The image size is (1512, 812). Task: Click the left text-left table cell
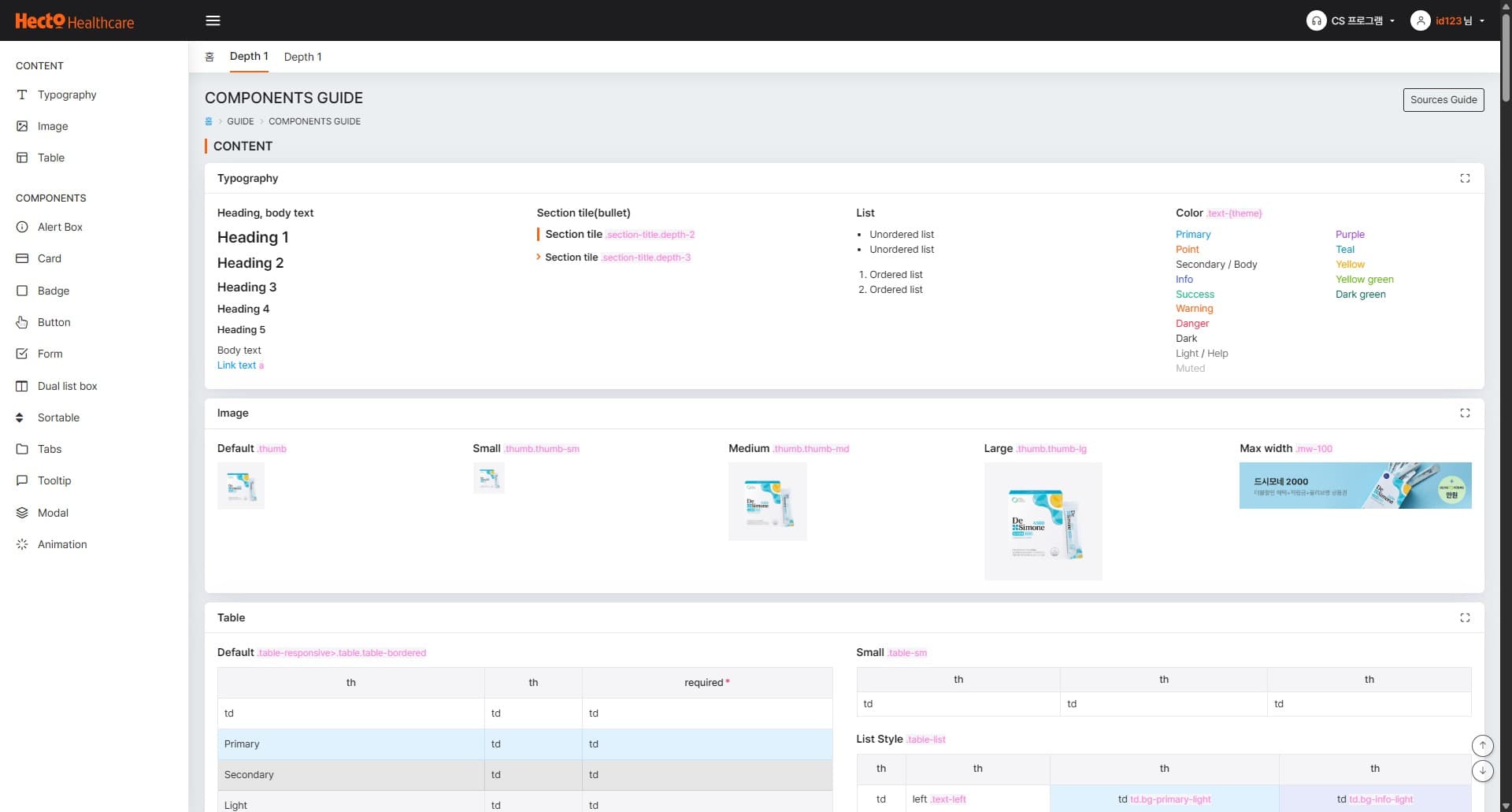click(x=977, y=799)
